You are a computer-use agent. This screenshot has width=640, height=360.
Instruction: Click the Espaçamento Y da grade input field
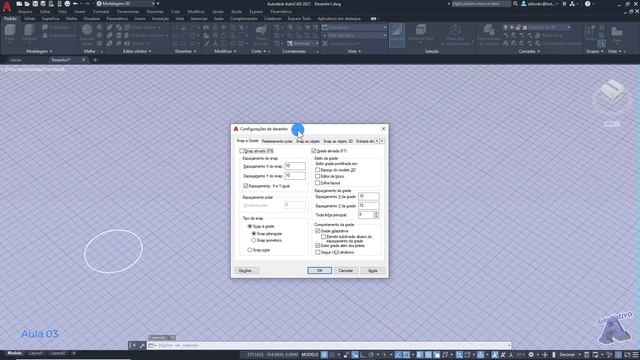369,206
